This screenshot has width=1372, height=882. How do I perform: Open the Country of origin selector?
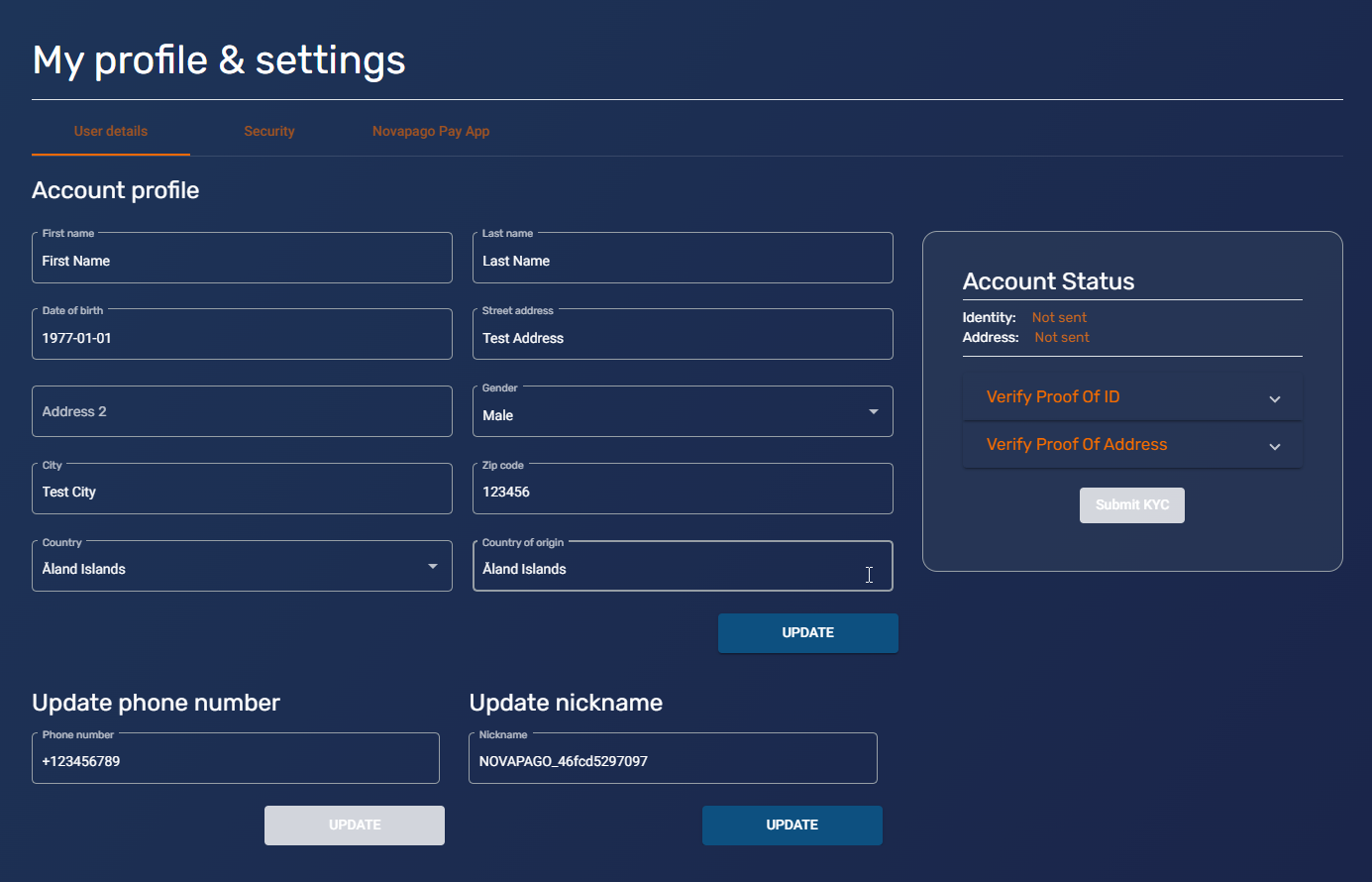[682, 567]
